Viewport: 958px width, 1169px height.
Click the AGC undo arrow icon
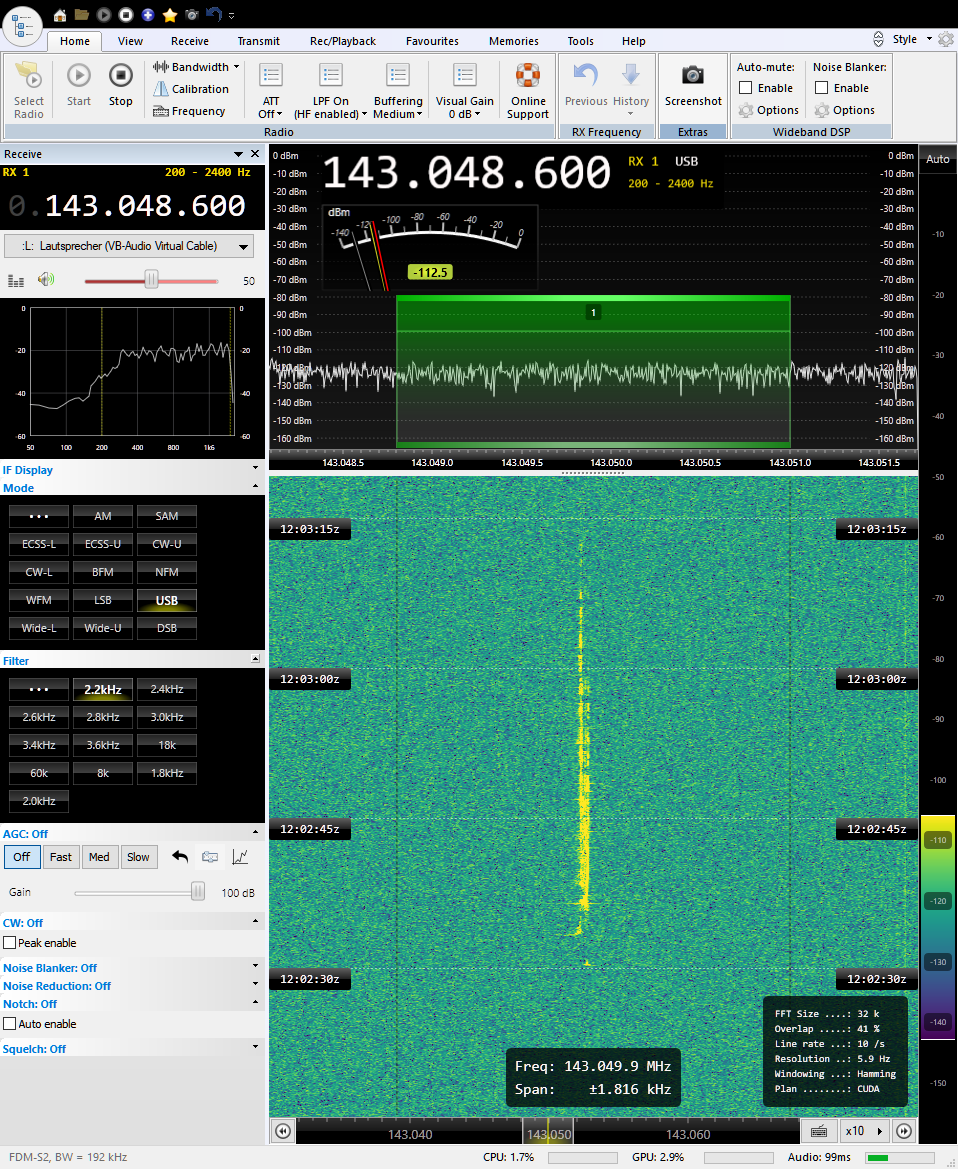coord(180,857)
